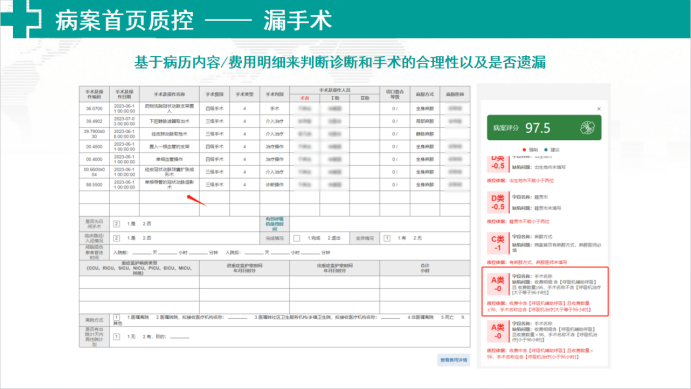Click the surgery code cell 39.4902
This screenshot has width=691, height=389.
point(94,121)
